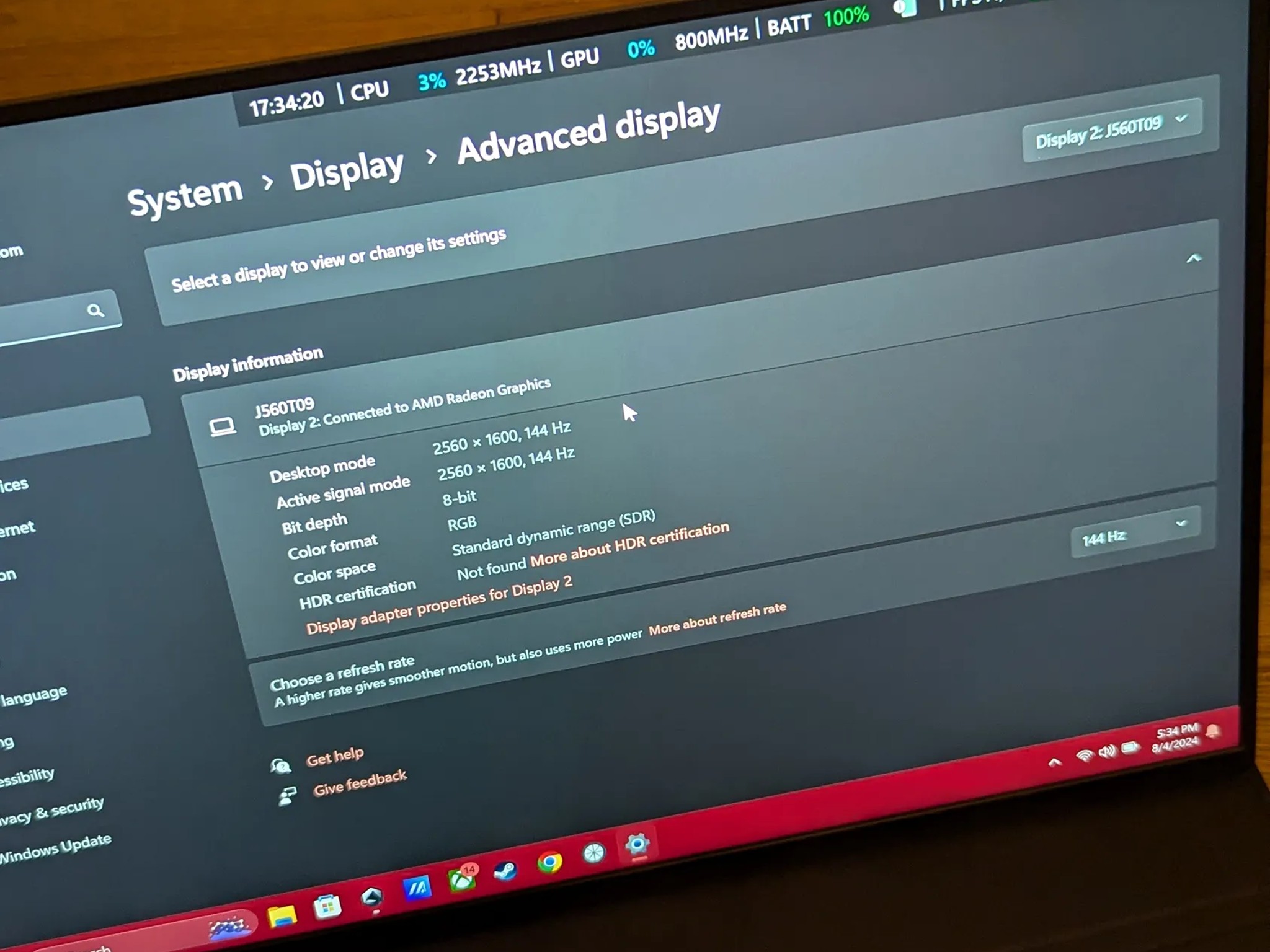Image resolution: width=1270 pixels, height=952 pixels.
Task: Open the Display 2: J560T09 dropdown
Action: (1111, 130)
